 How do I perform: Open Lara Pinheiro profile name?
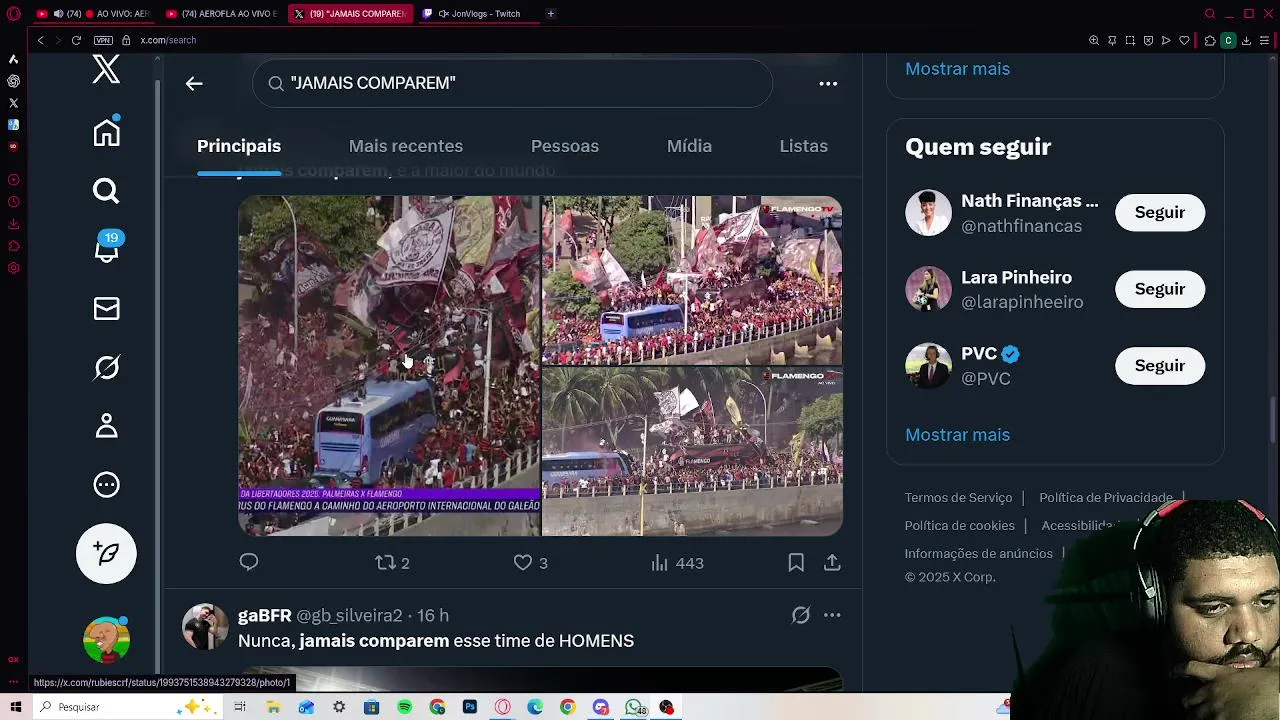(1016, 277)
